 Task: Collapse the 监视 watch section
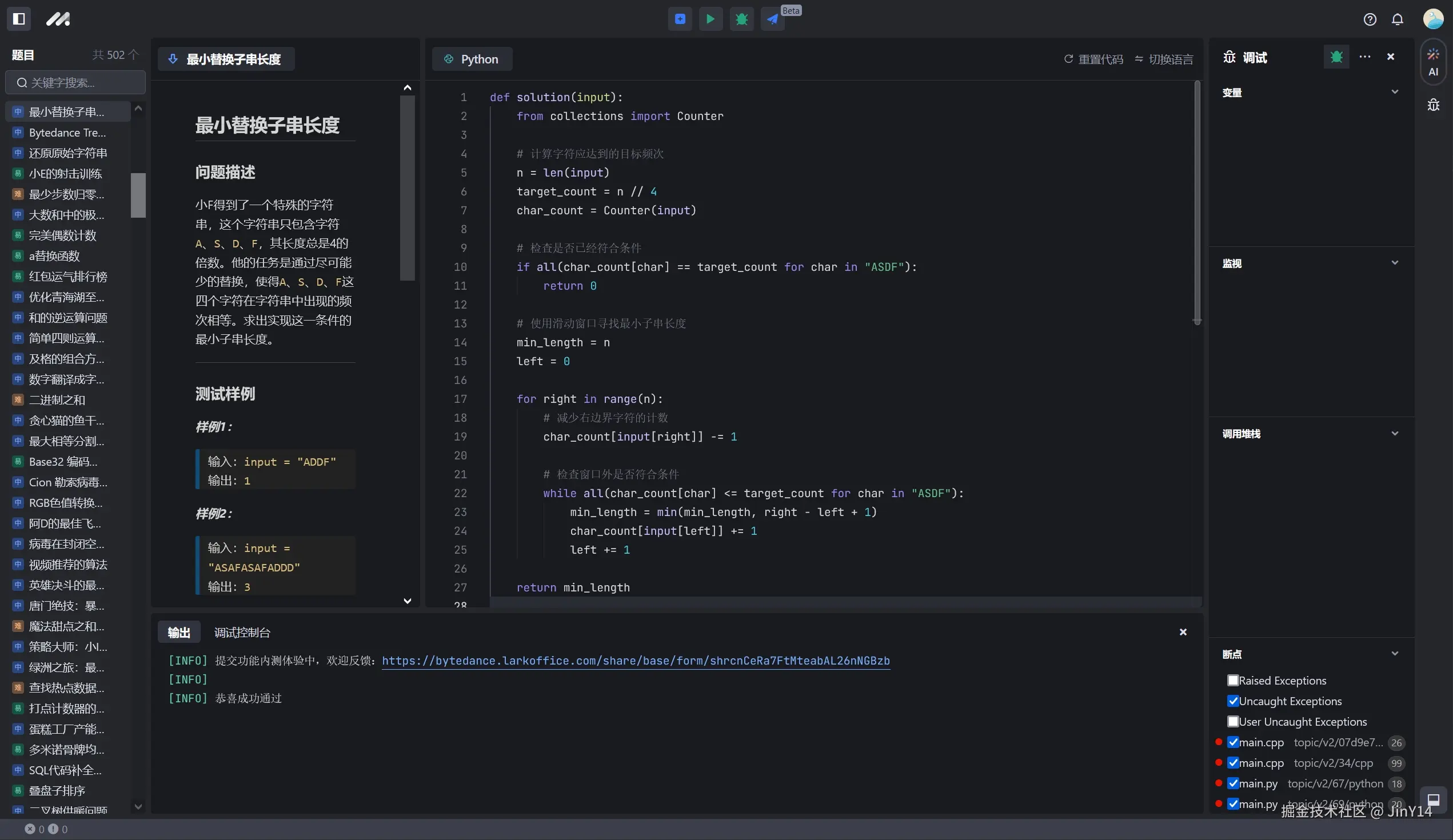click(1395, 263)
